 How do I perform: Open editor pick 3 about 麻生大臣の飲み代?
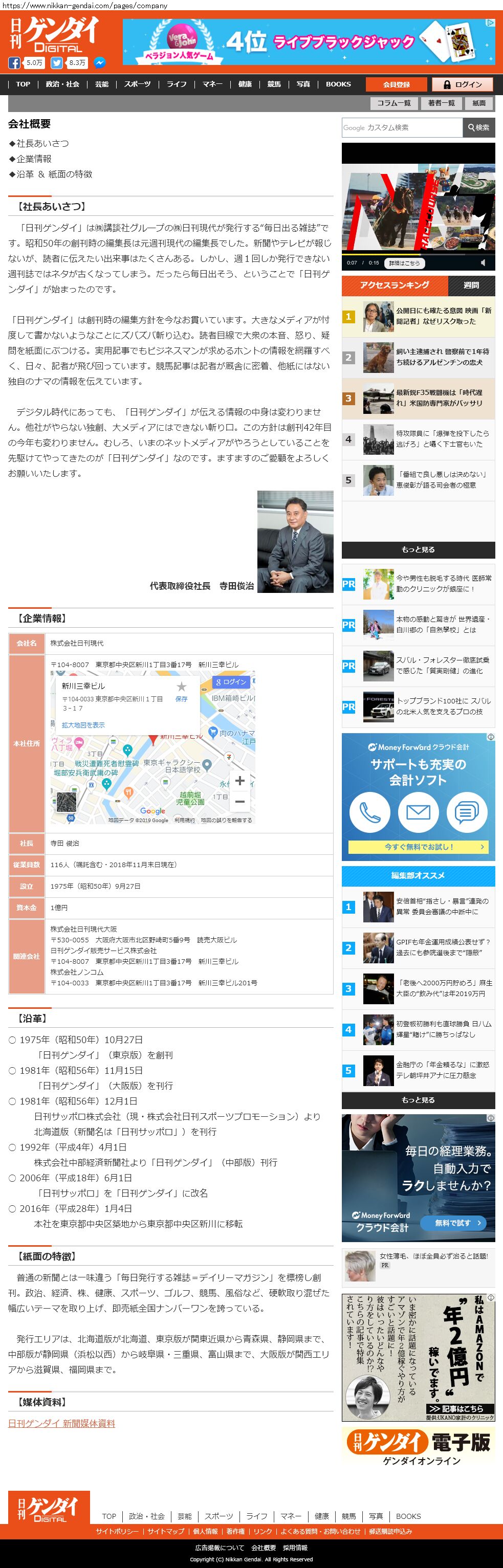[418, 988]
